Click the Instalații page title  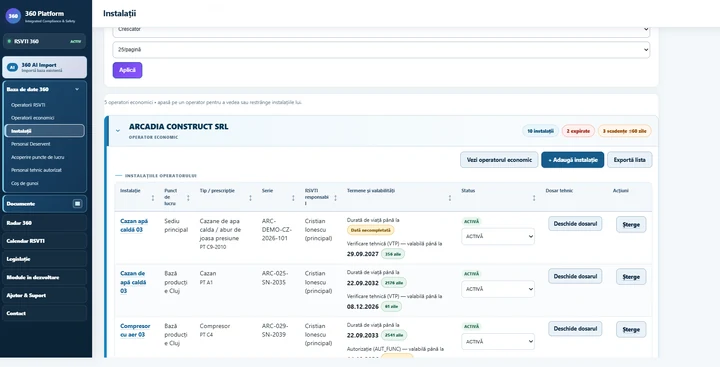point(119,13)
